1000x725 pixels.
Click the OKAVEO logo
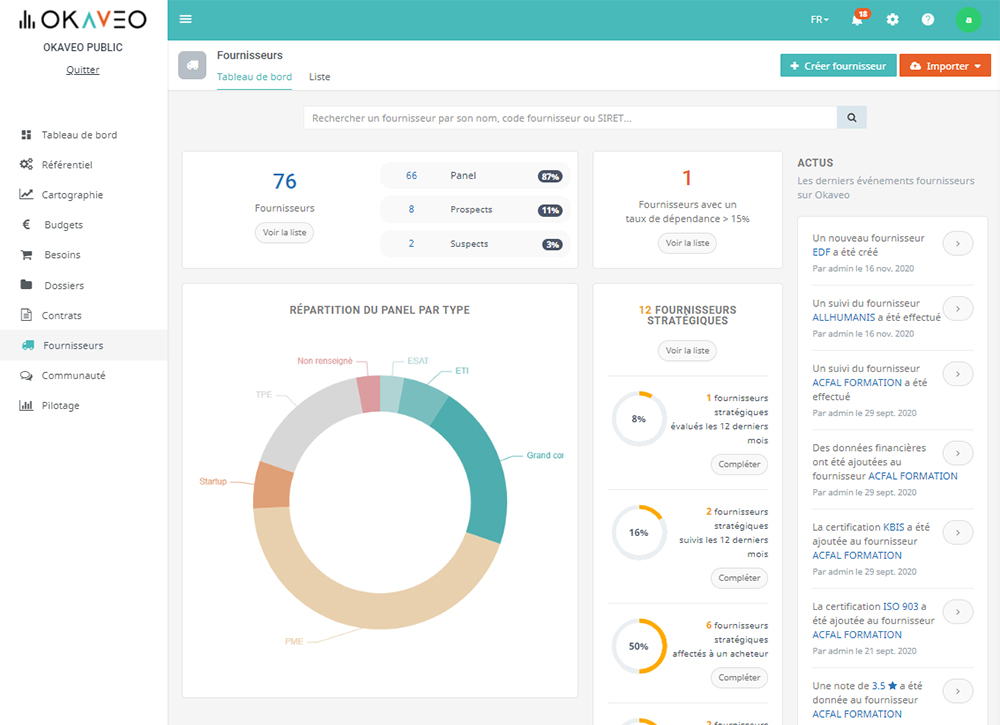[83, 20]
